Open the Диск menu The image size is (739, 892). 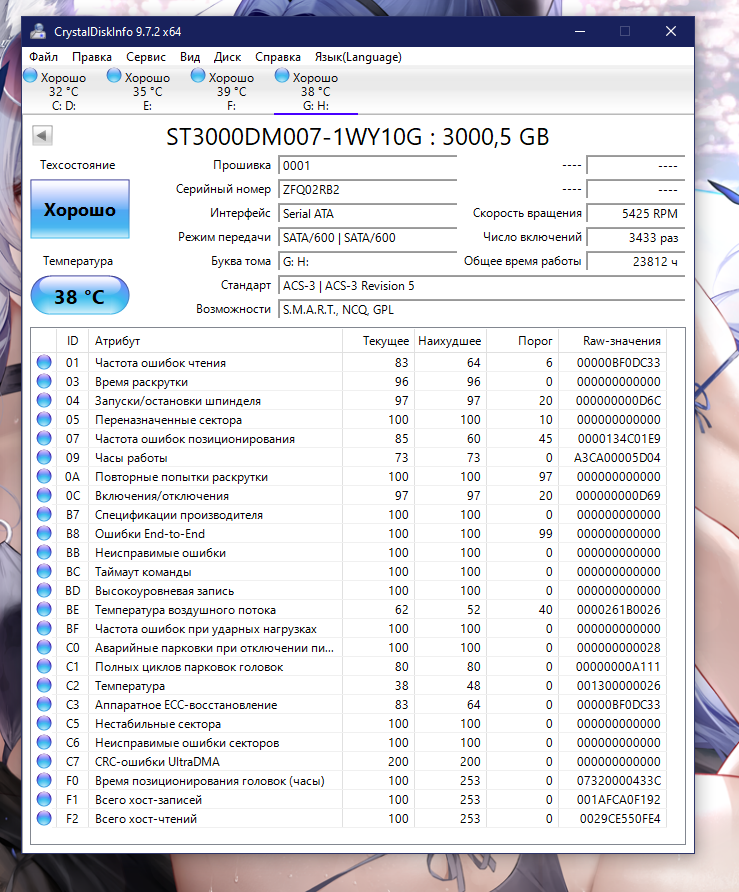click(x=227, y=57)
